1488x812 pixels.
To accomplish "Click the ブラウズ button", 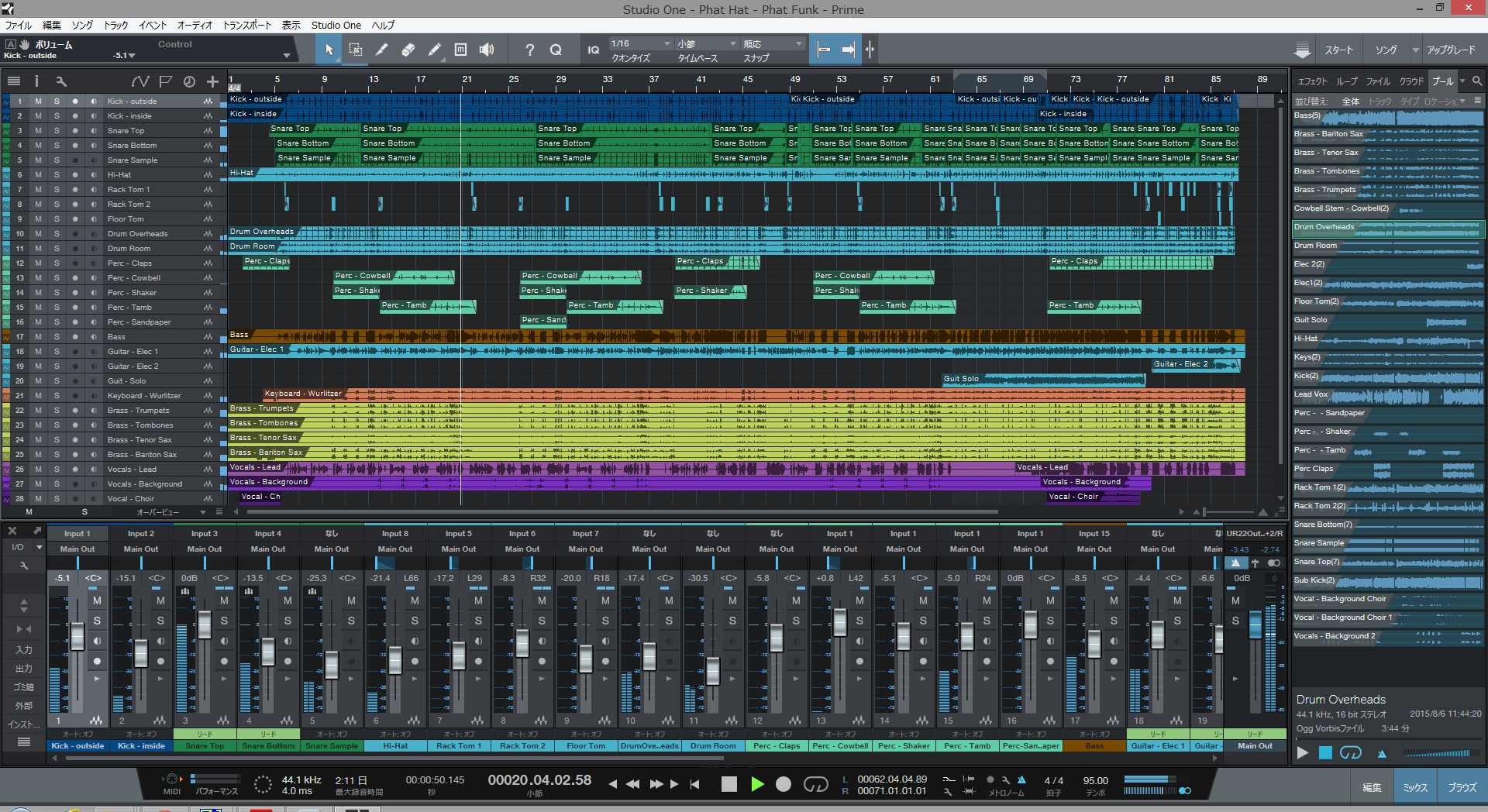I will point(1462,787).
